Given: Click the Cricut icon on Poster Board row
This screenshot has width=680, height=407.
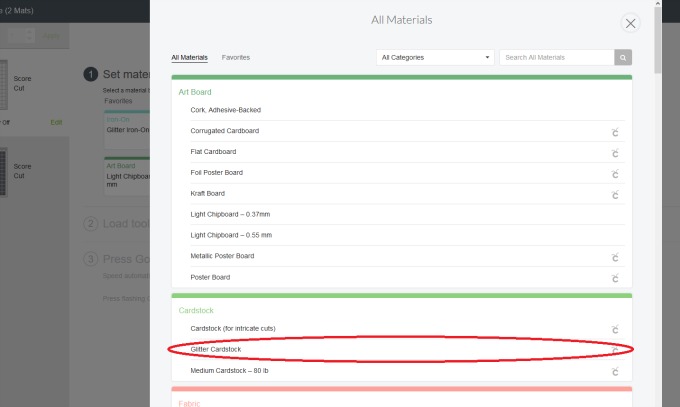Looking at the screenshot, I should (x=615, y=278).
